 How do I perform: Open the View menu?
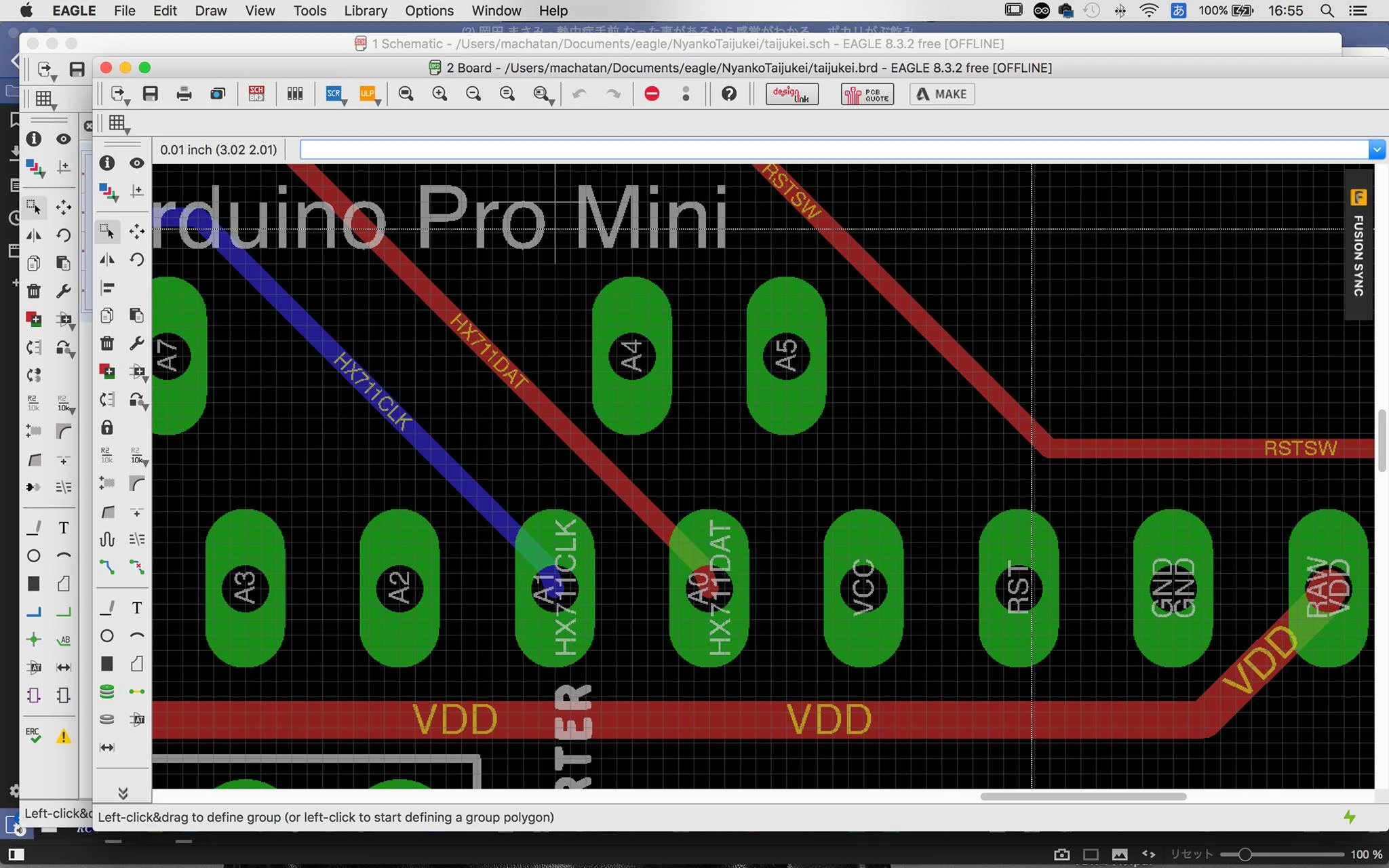[x=260, y=11]
